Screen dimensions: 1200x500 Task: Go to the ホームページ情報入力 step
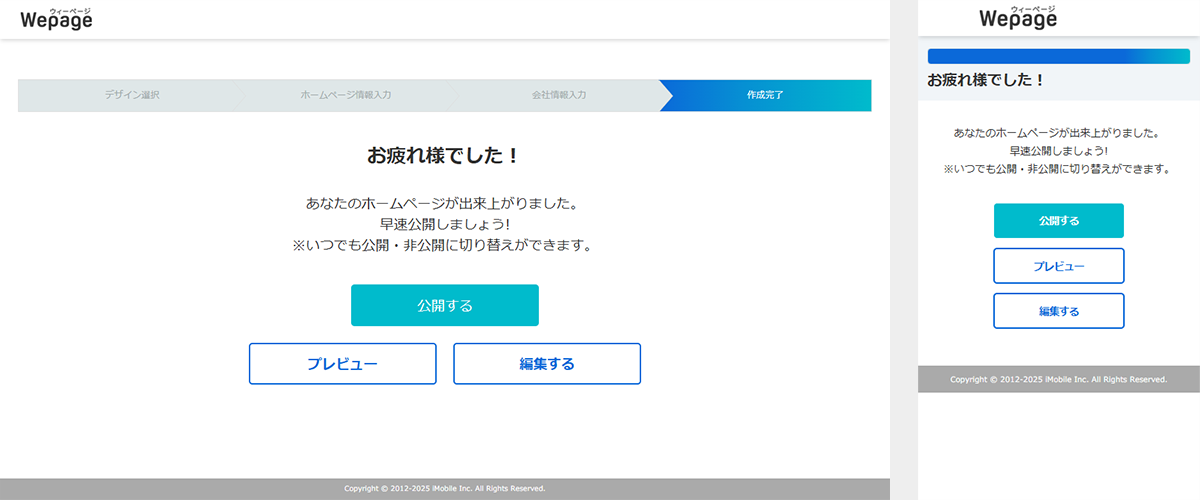pos(346,95)
